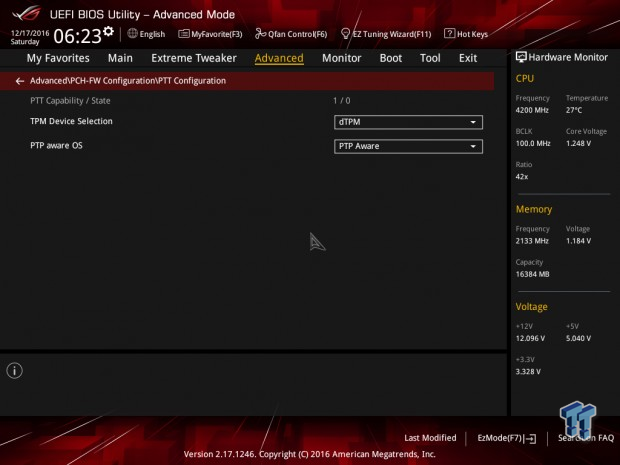
Task: Click the Hardware Monitor screen icon
Action: 521,57
